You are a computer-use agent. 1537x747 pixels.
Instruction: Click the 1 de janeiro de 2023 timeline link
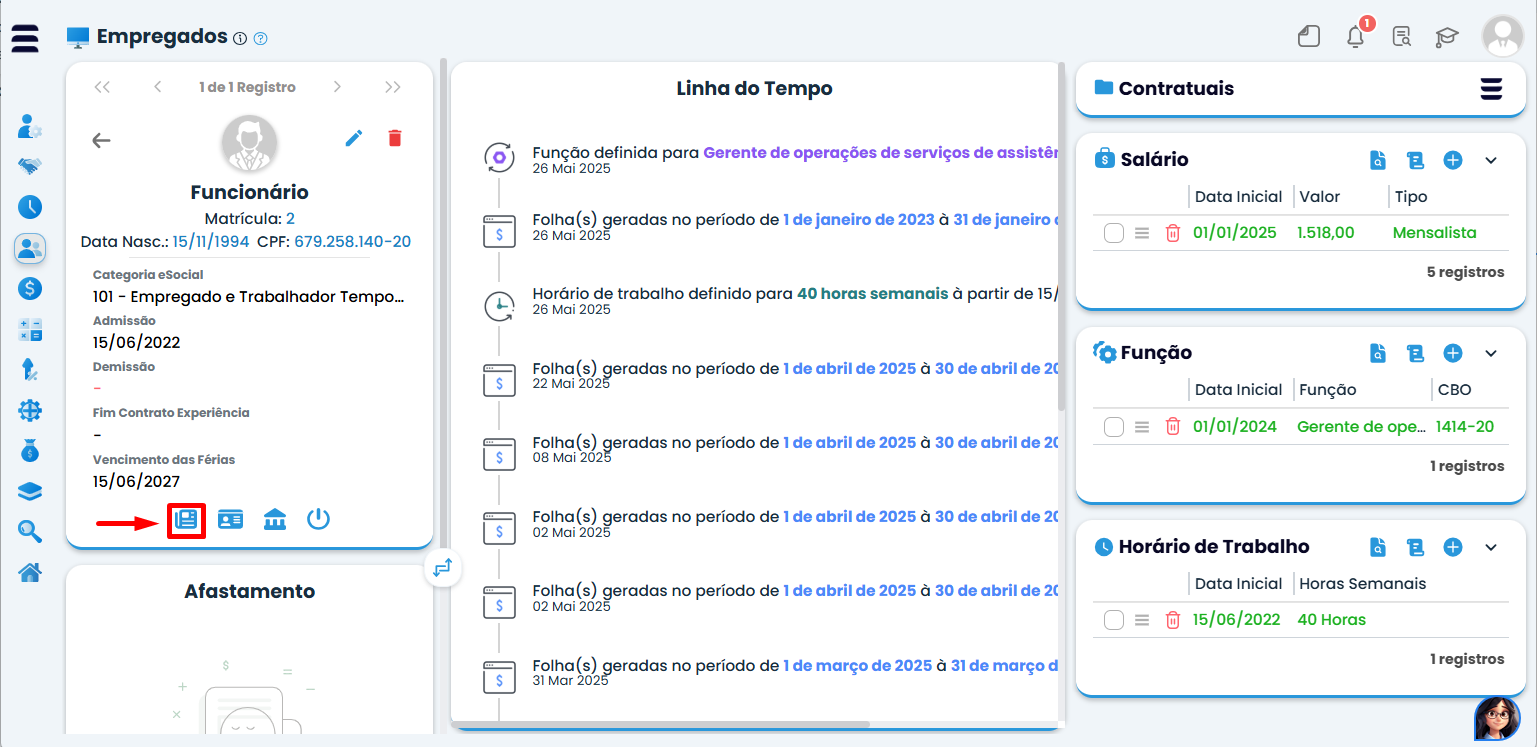[858, 219]
